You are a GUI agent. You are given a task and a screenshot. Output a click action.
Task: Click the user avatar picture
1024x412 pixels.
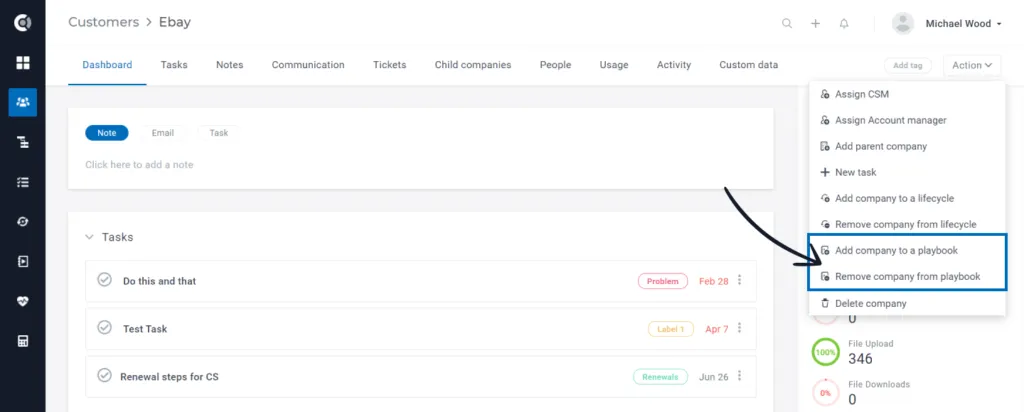903,24
